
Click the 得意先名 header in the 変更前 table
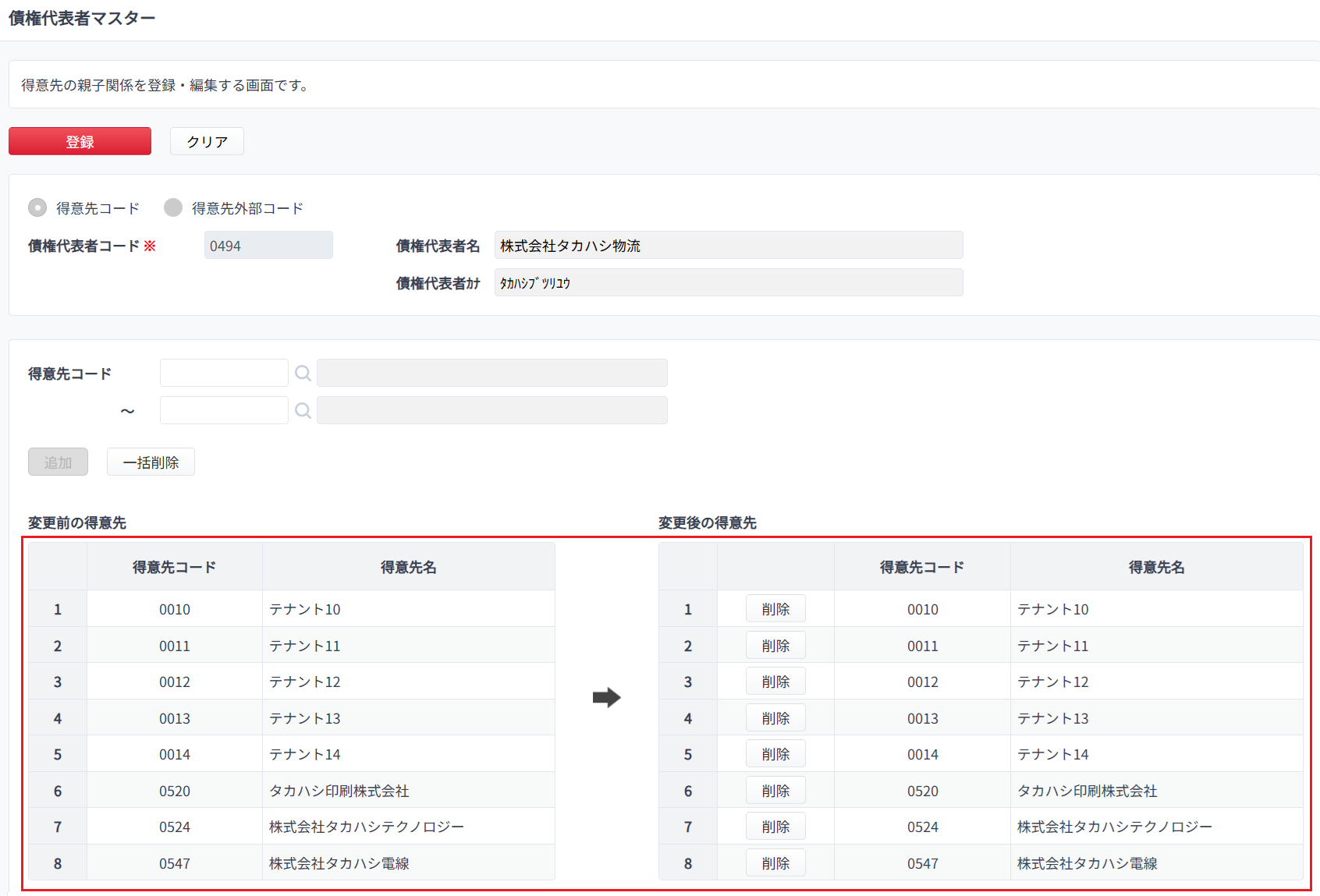(x=409, y=567)
